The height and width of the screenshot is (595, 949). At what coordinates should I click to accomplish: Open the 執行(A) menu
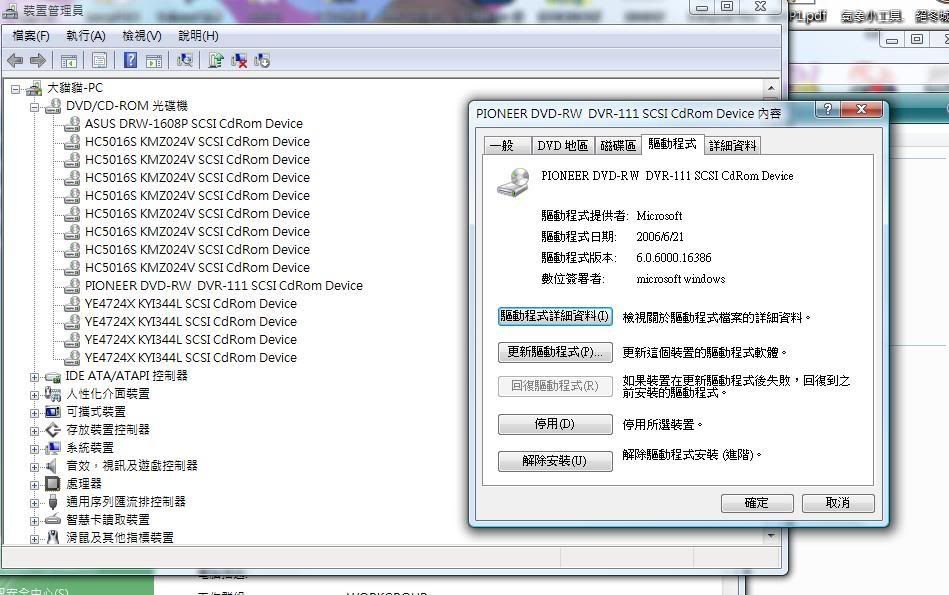tap(86, 36)
